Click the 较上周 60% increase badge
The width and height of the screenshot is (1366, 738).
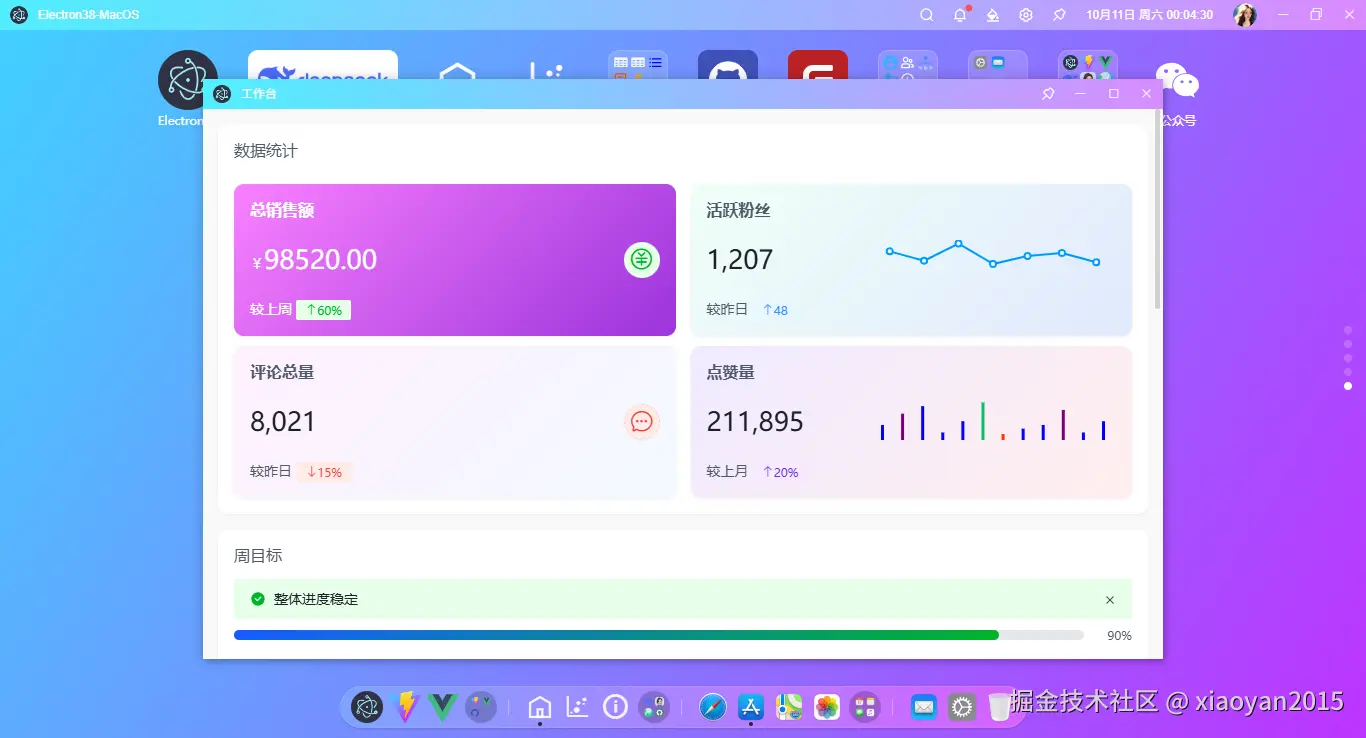point(323,310)
